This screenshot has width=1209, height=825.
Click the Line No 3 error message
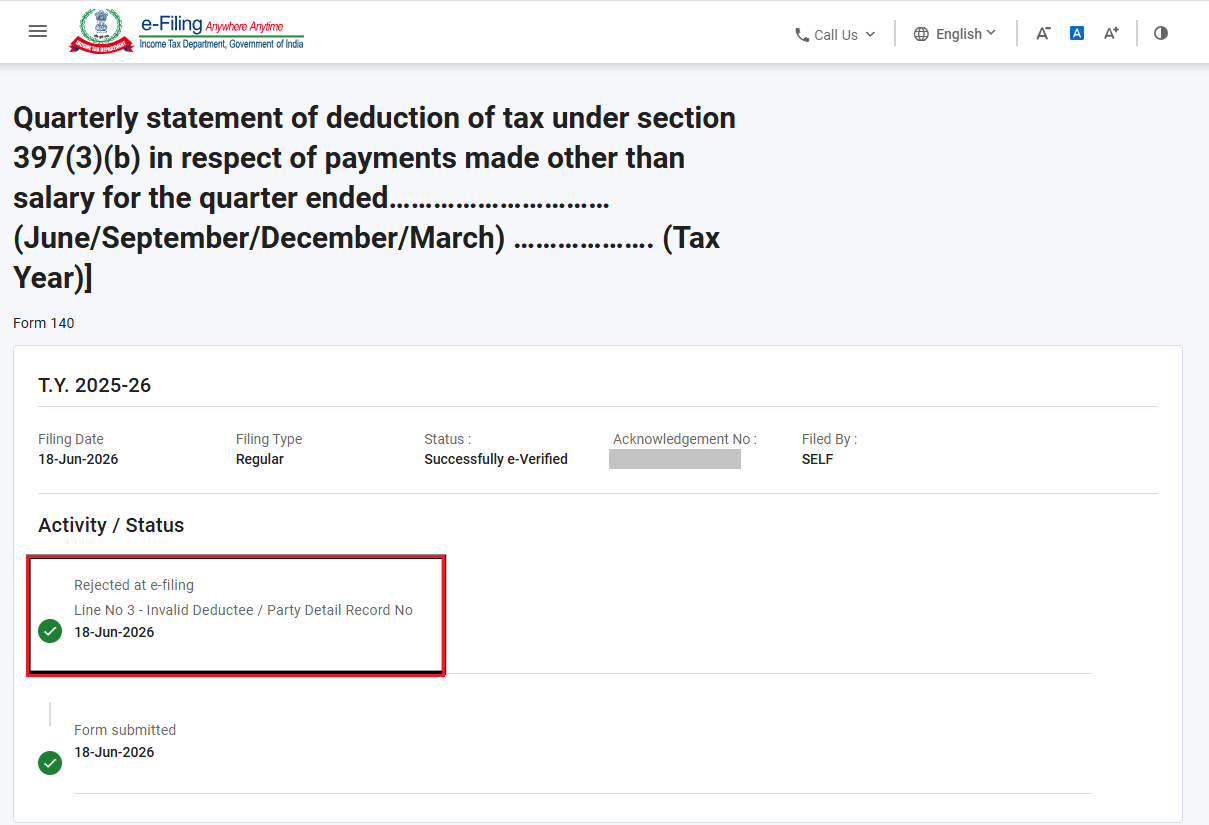click(243, 610)
